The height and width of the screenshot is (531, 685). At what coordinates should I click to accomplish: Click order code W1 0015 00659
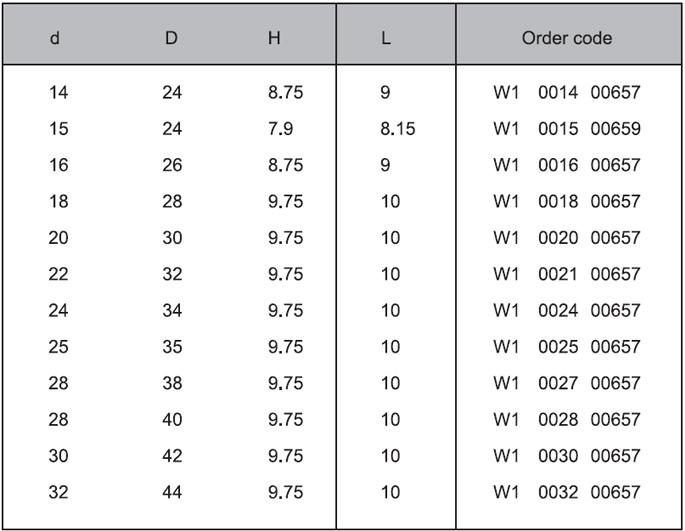566,129
